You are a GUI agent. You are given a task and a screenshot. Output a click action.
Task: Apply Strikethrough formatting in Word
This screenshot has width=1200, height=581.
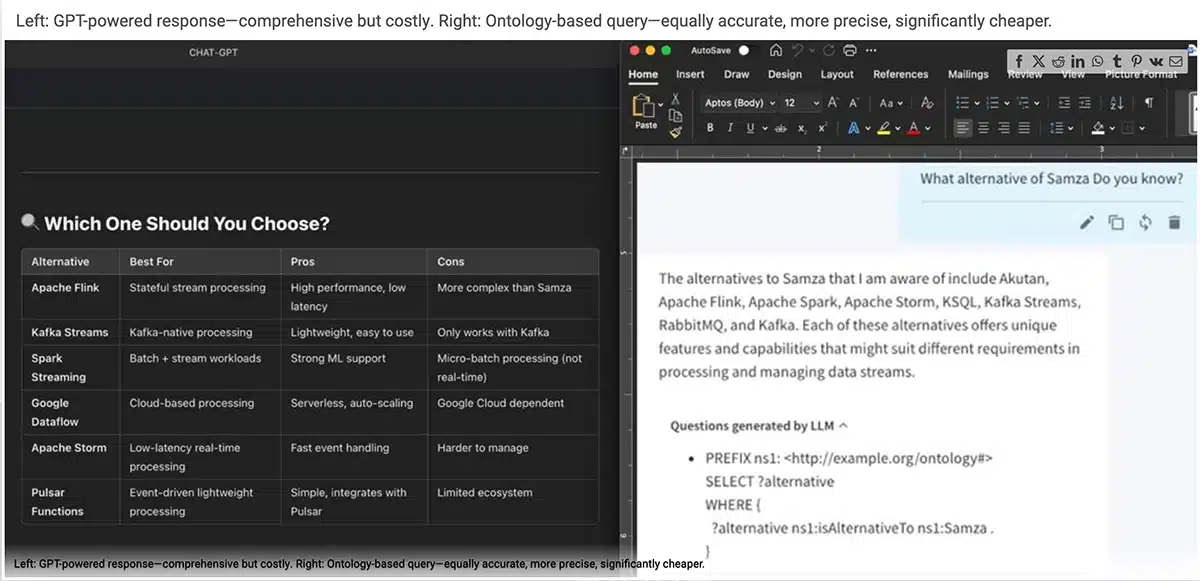click(780, 128)
